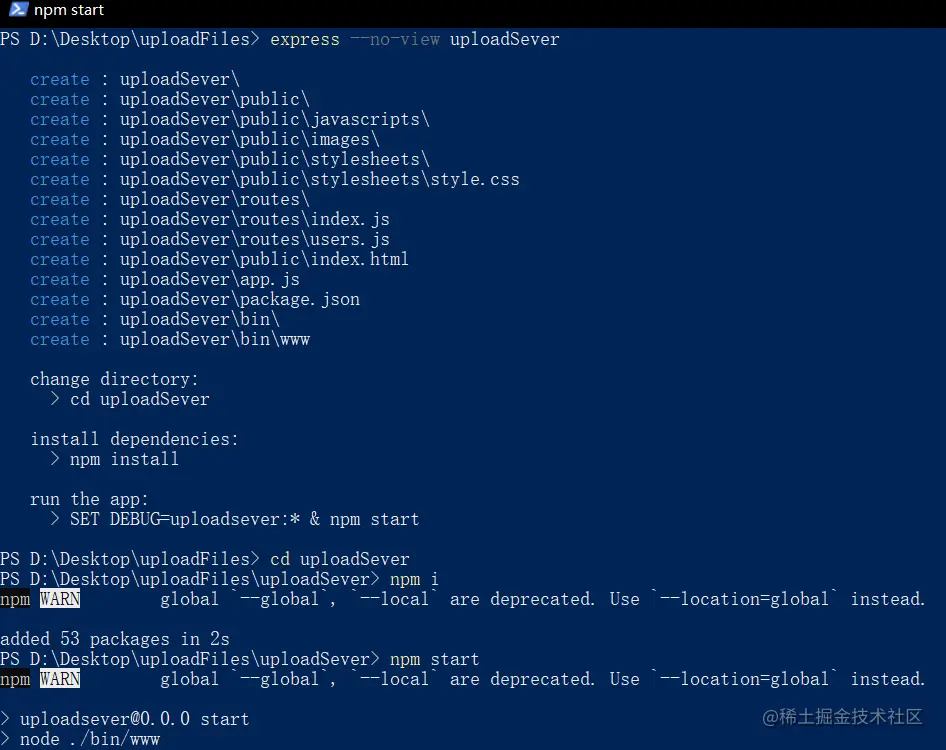This screenshot has height=750, width=946.
Task: Click the 'uploadSever\app.js' path
Action: 210,279
